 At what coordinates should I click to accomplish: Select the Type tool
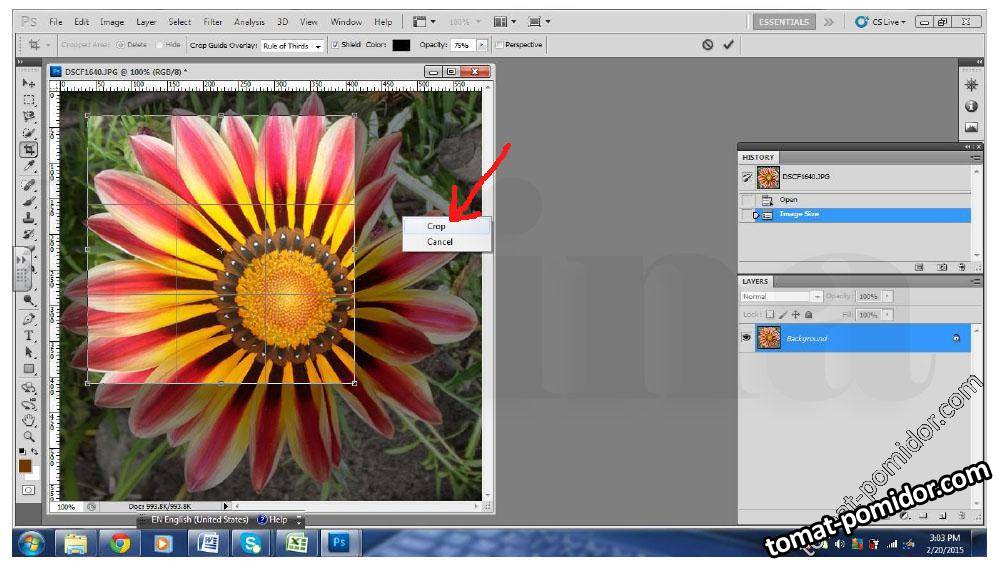[x=29, y=336]
